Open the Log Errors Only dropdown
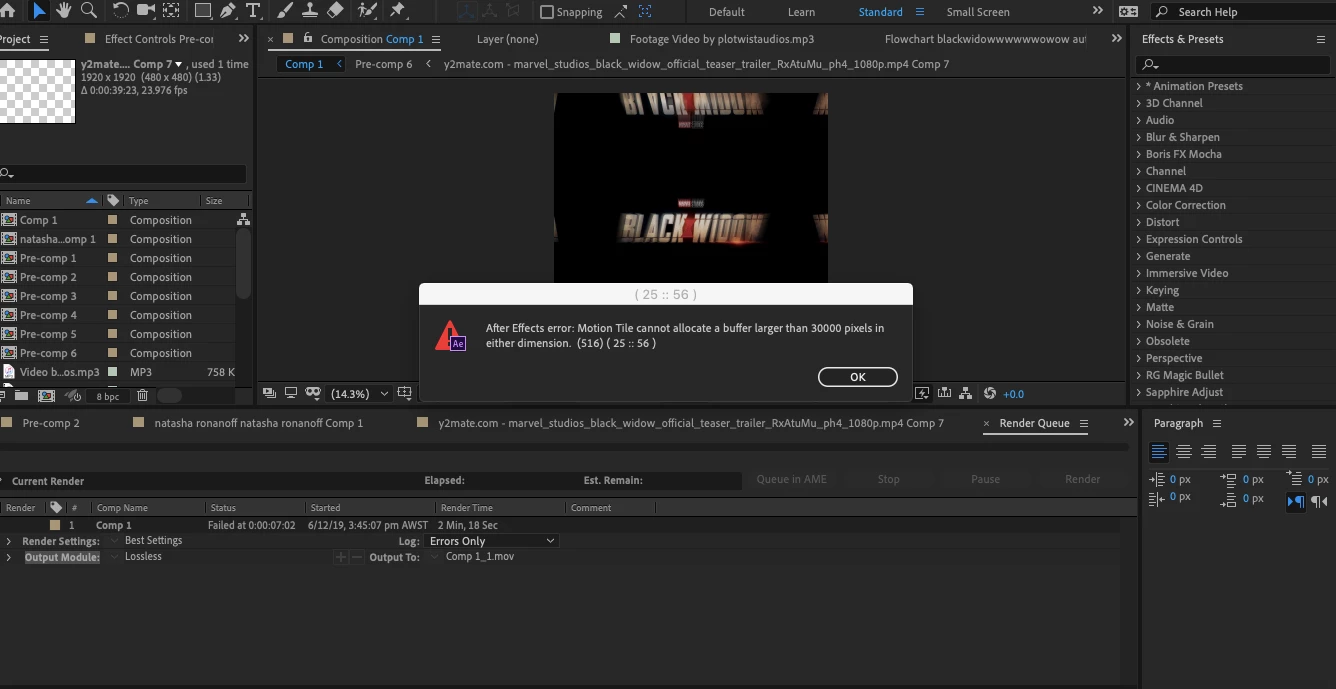1336x689 pixels. click(491, 541)
